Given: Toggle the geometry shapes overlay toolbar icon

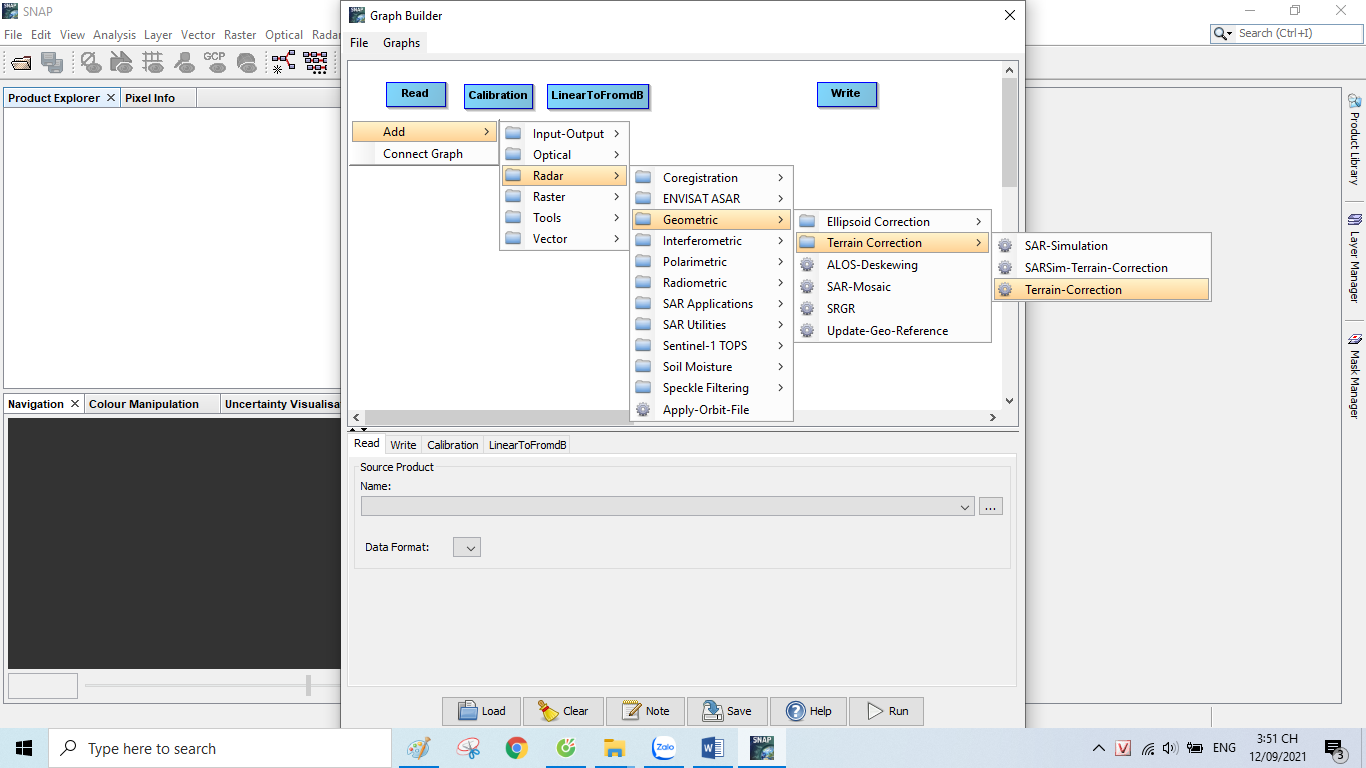Looking at the screenshot, I should point(121,62).
